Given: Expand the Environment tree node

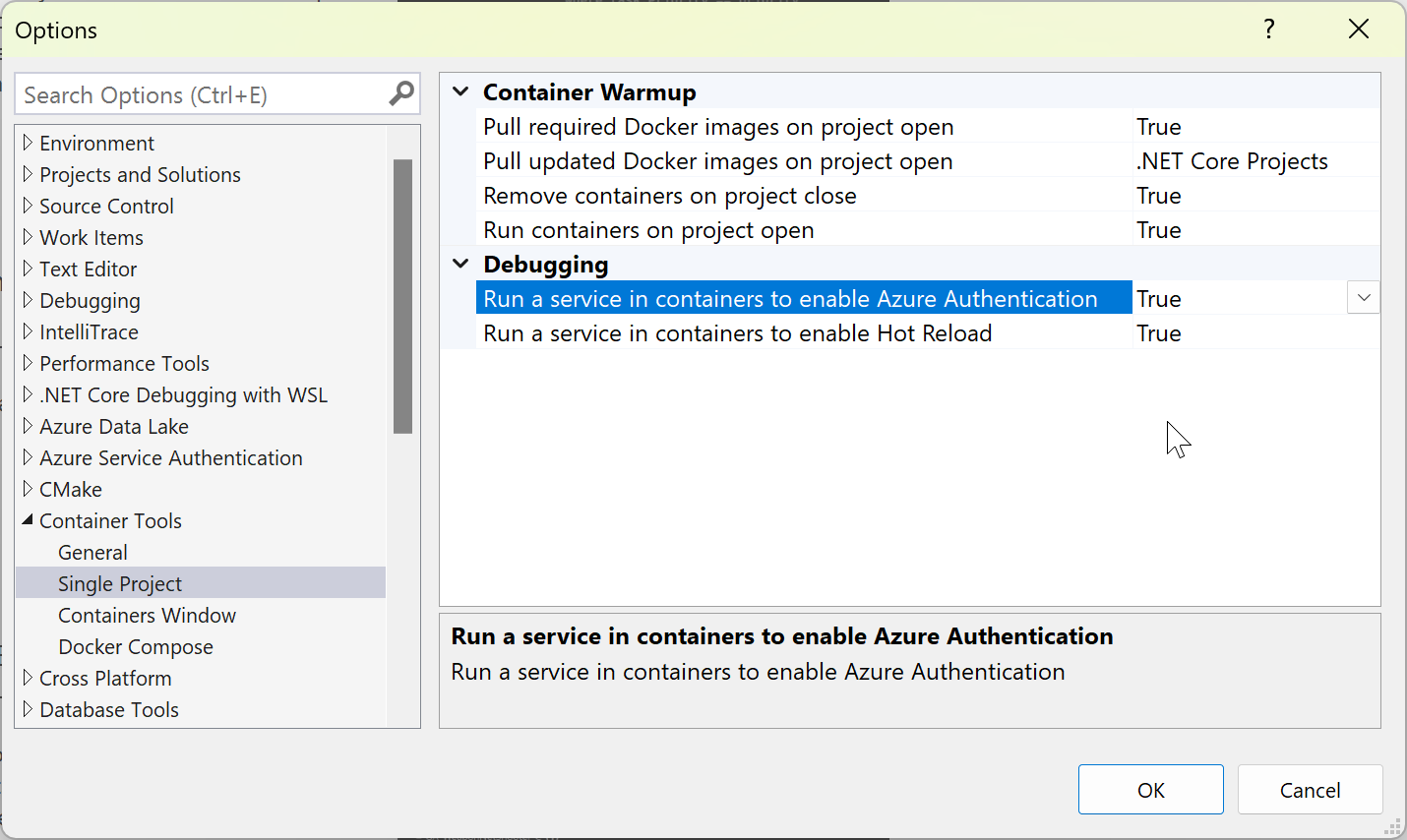Looking at the screenshot, I should pos(28,143).
